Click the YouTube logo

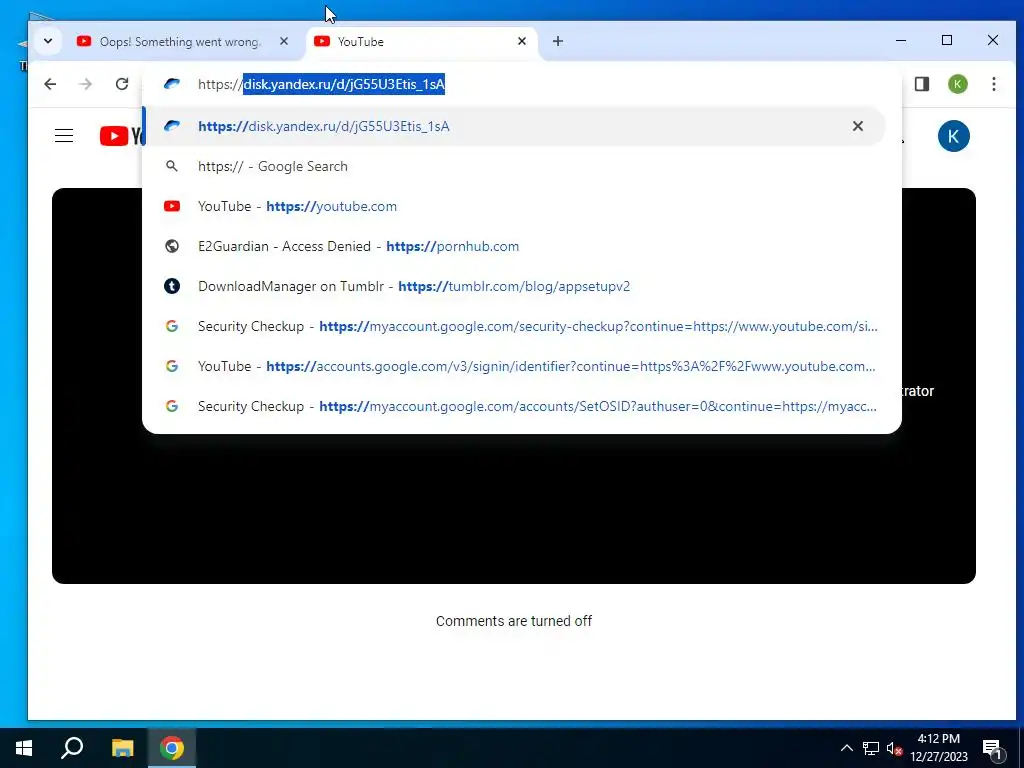(x=123, y=136)
